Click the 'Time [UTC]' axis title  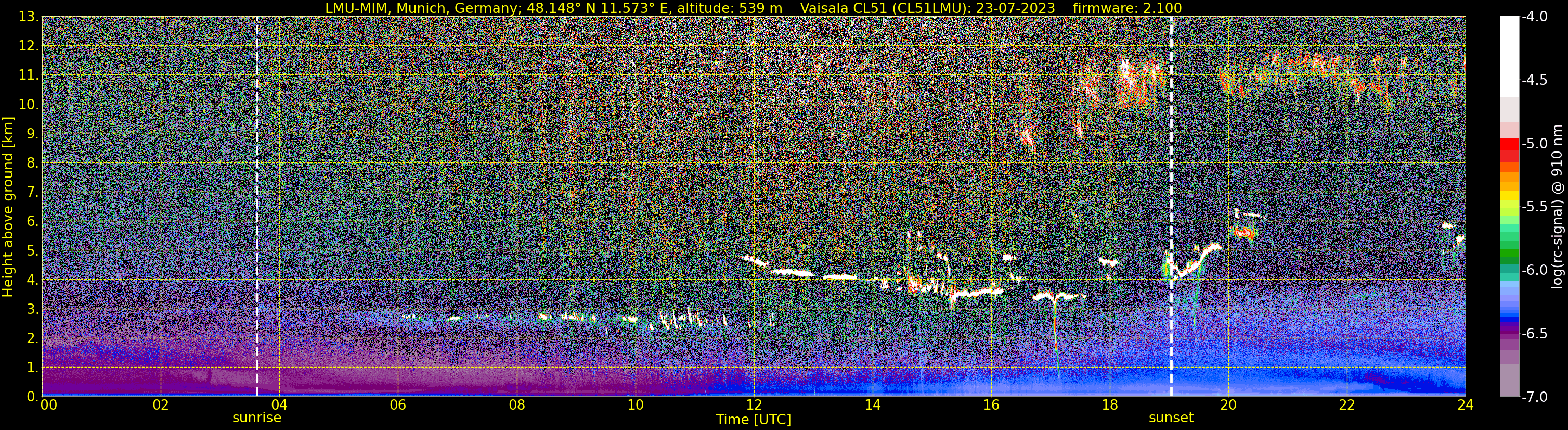pos(754,420)
